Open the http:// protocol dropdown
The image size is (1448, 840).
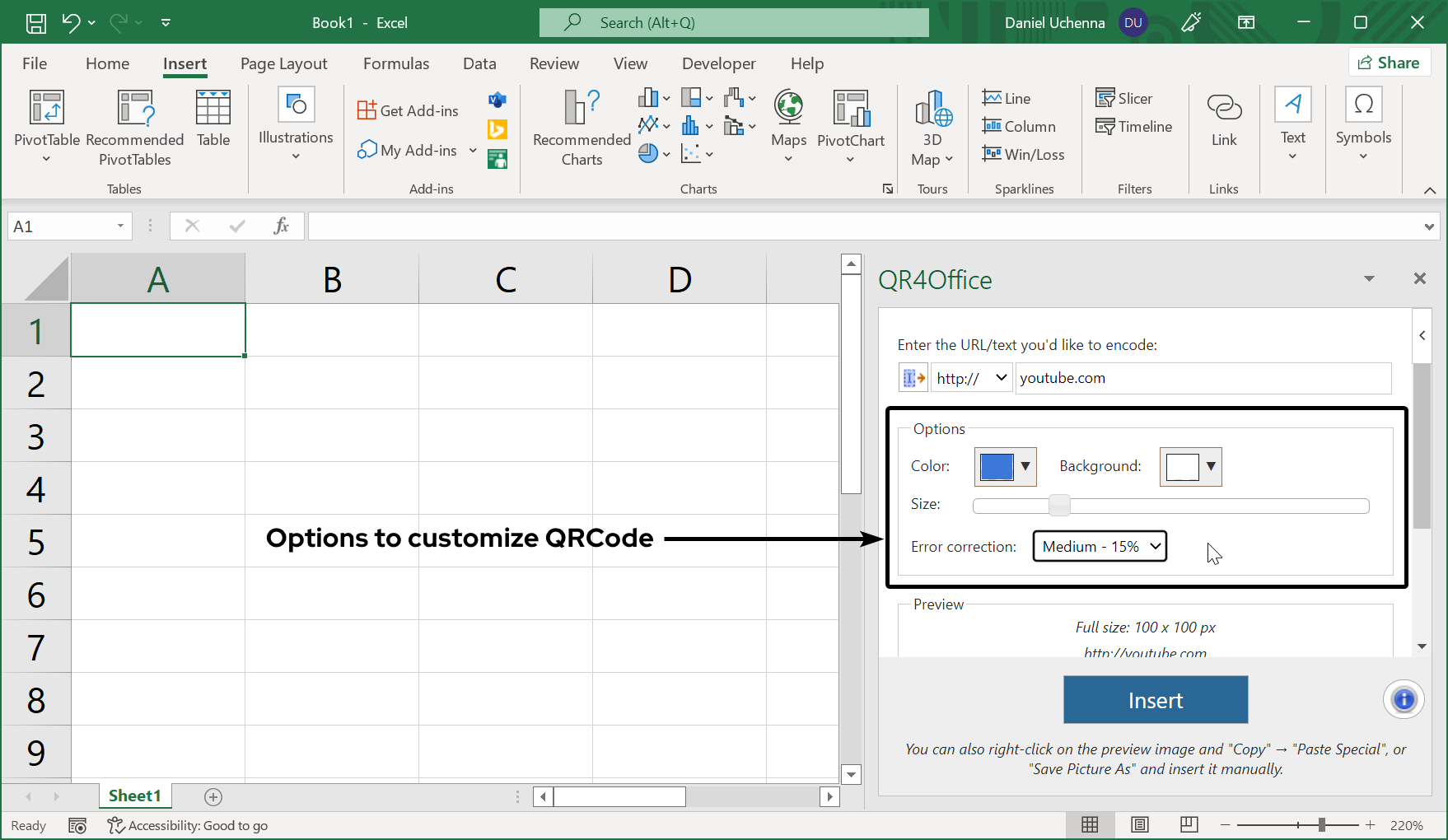pyautogui.click(x=972, y=378)
